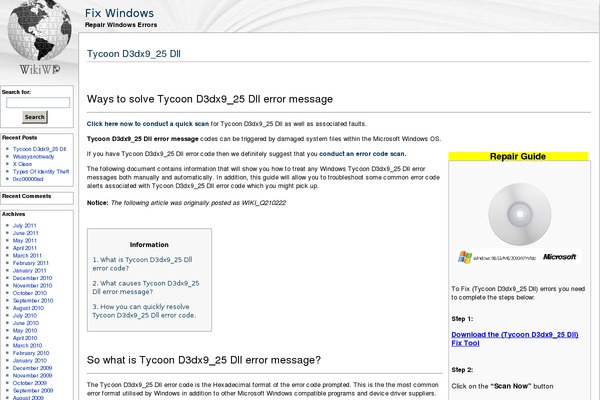This screenshot has width=600, height=400.
Task: Jump to 'How you can quickly resolve' section
Action: click(144, 311)
